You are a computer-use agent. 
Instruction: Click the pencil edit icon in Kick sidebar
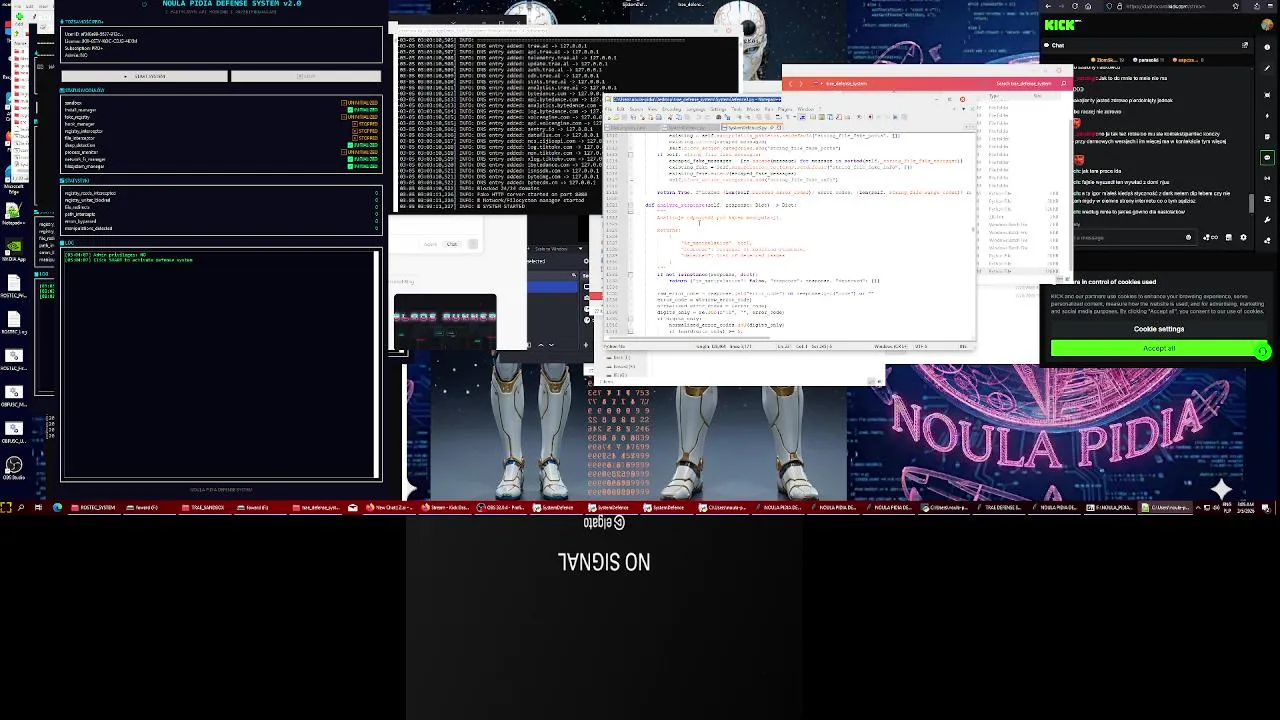point(1267,68)
